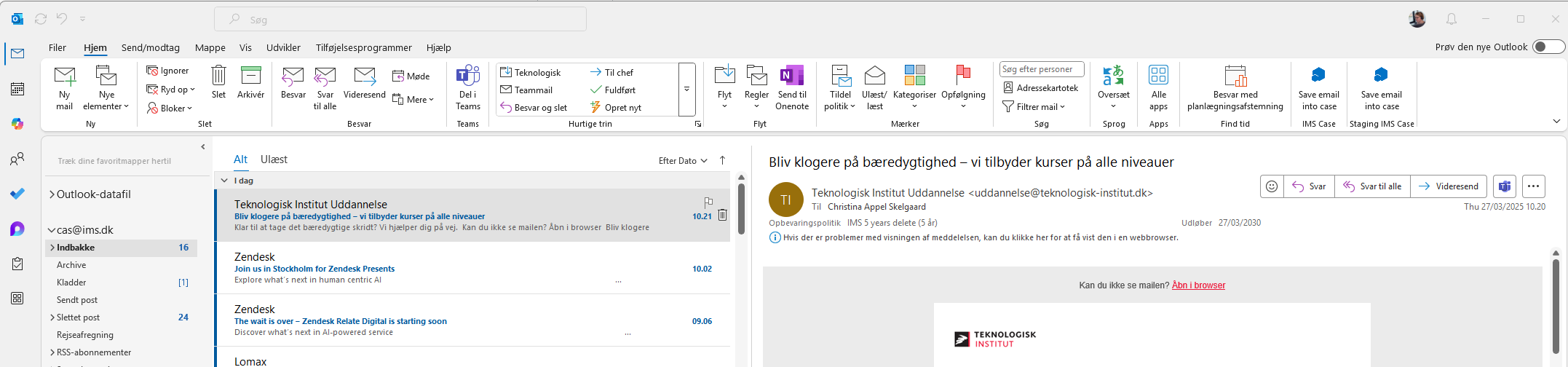
Task: Archive message using Arkivér
Action: pyautogui.click(x=250, y=82)
